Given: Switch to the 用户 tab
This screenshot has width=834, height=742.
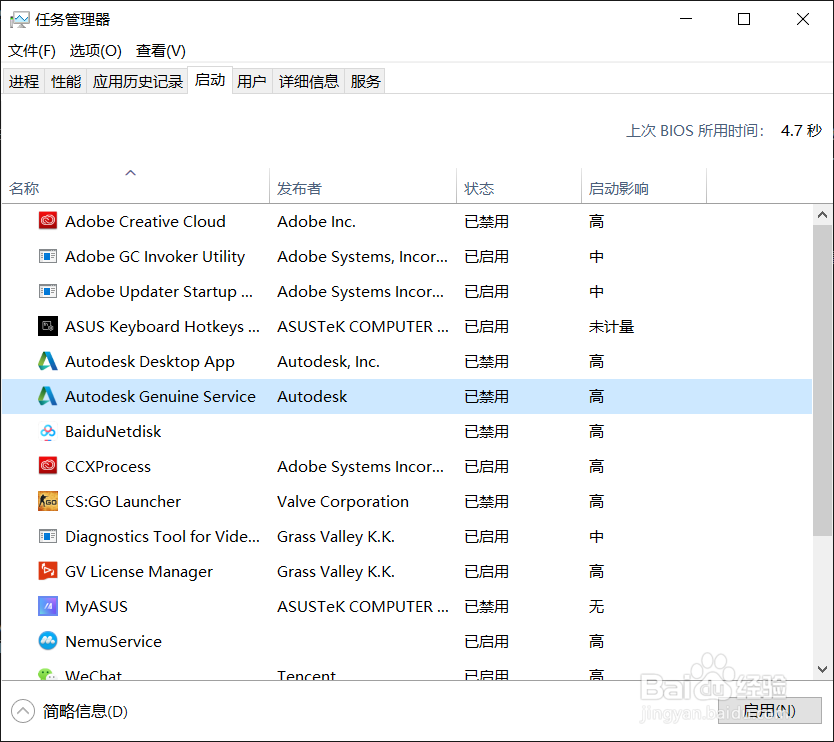Looking at the screenshot, I should coord(252,81).
